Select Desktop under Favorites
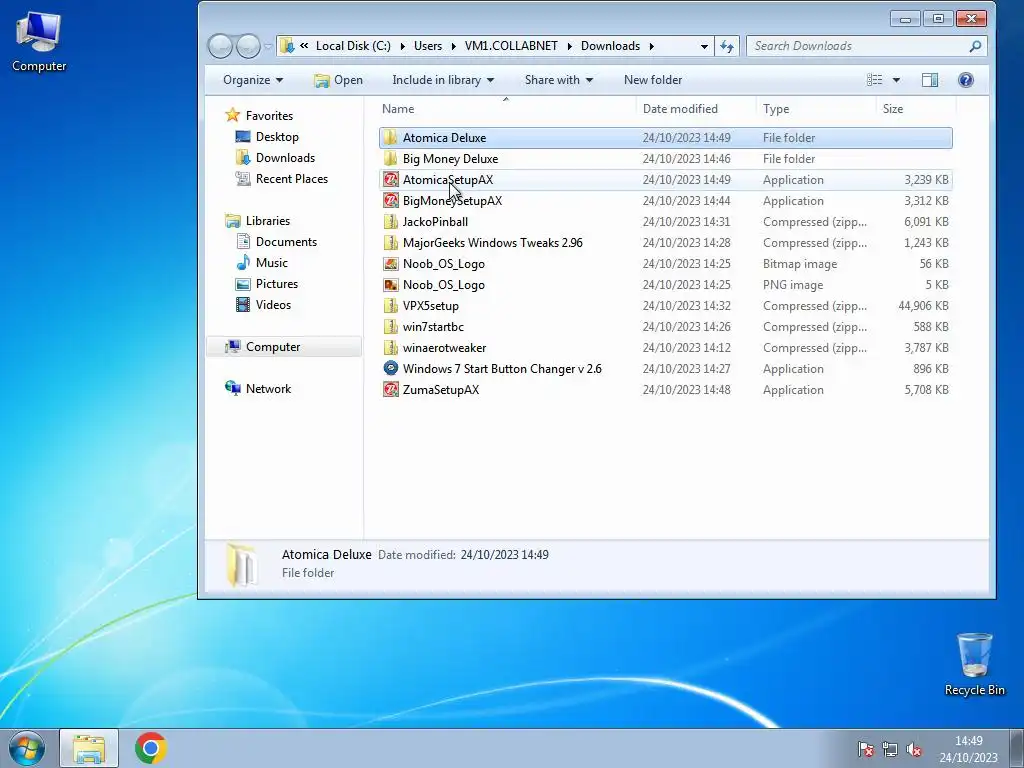1024x768 pixels. click(277, 136)
